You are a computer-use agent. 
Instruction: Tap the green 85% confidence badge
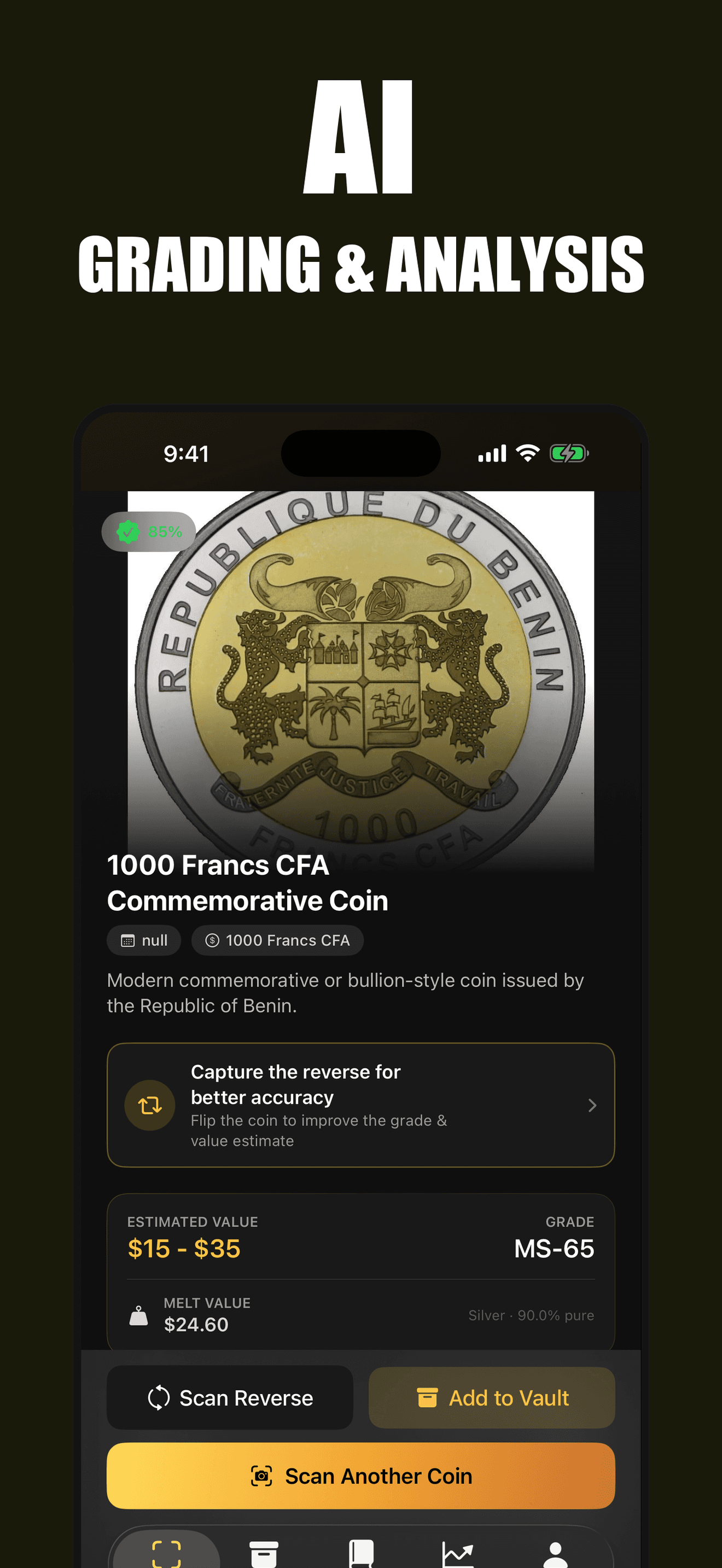(149, 531)
